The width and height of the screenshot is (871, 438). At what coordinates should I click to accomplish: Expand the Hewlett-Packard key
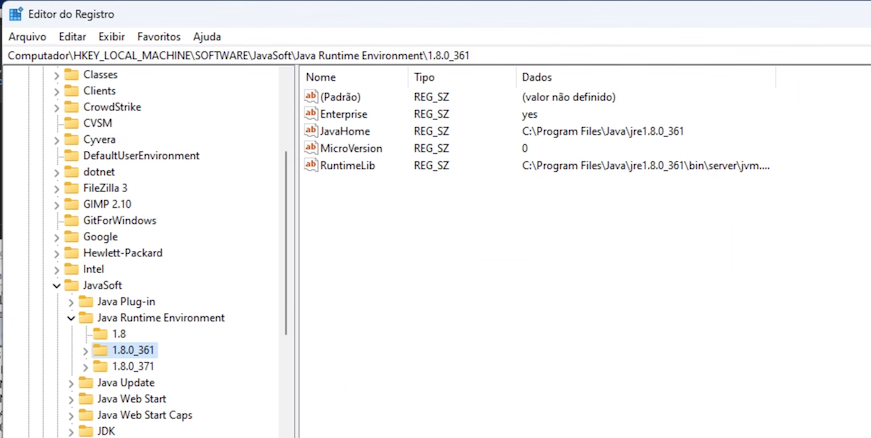click(x=57, y=253)
